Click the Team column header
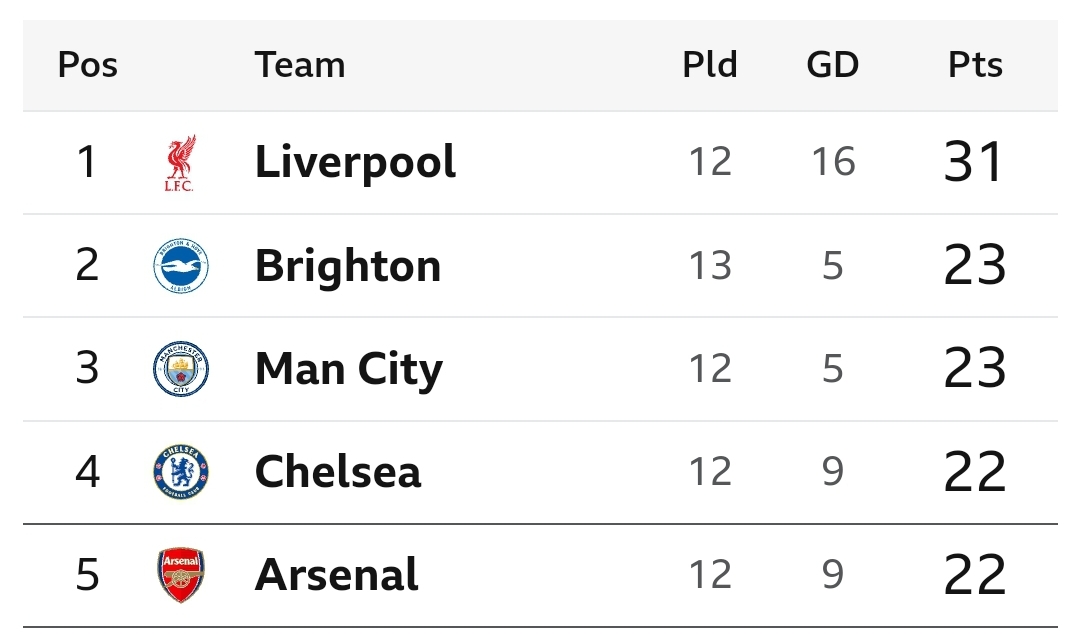 (300, 65)
